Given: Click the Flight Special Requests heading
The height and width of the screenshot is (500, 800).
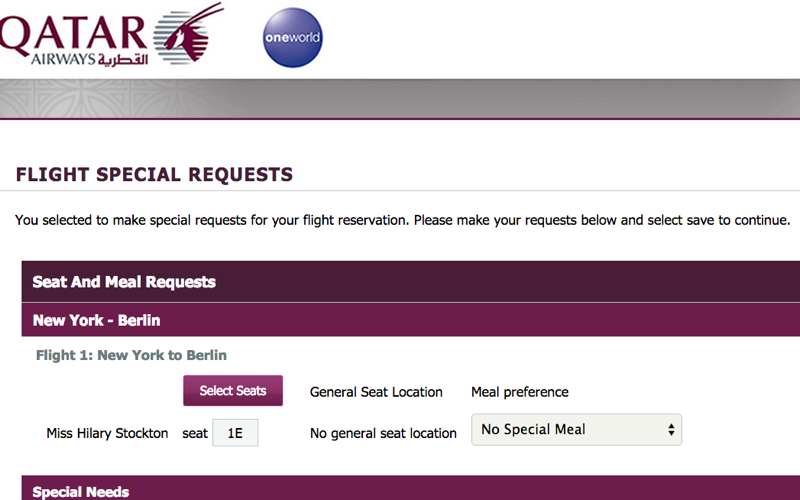Looking at the screenshot, I should (x=154, y=174).
